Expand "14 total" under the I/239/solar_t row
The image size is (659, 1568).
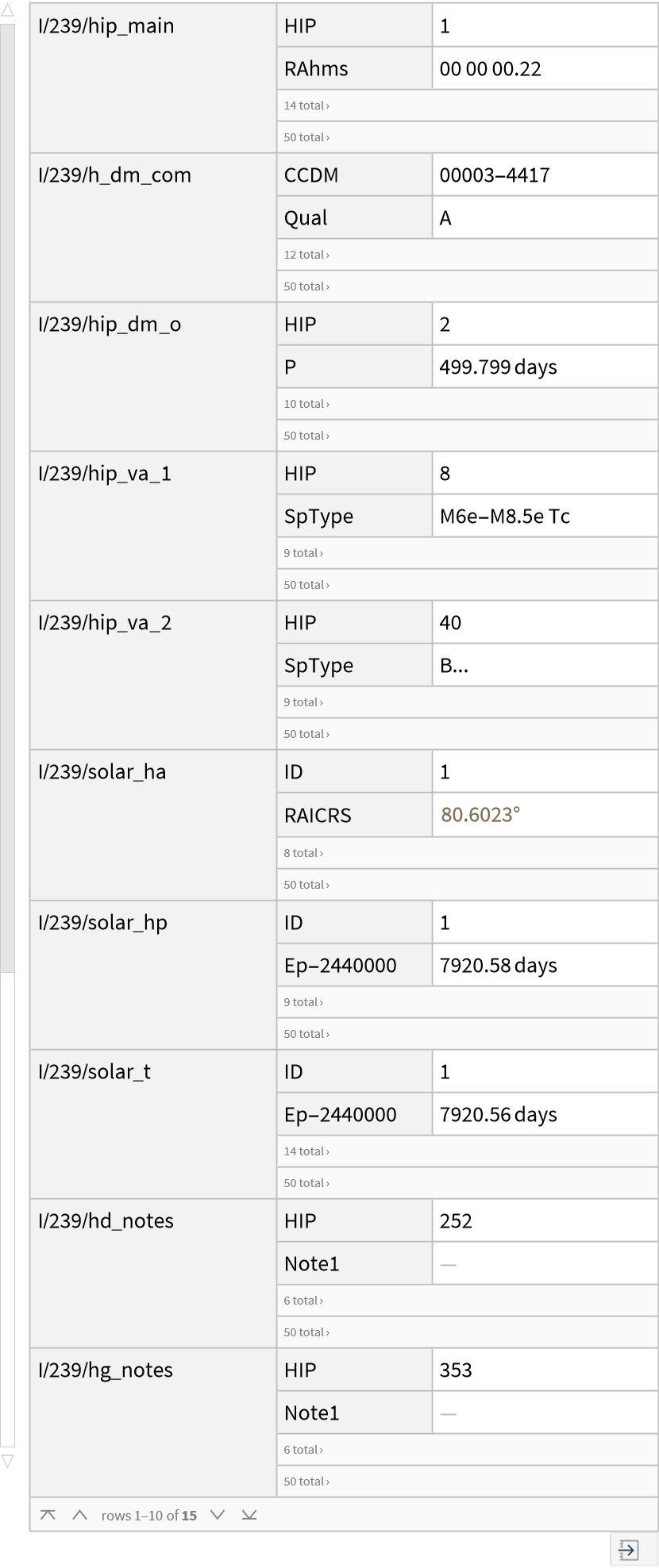point(306,1151)
